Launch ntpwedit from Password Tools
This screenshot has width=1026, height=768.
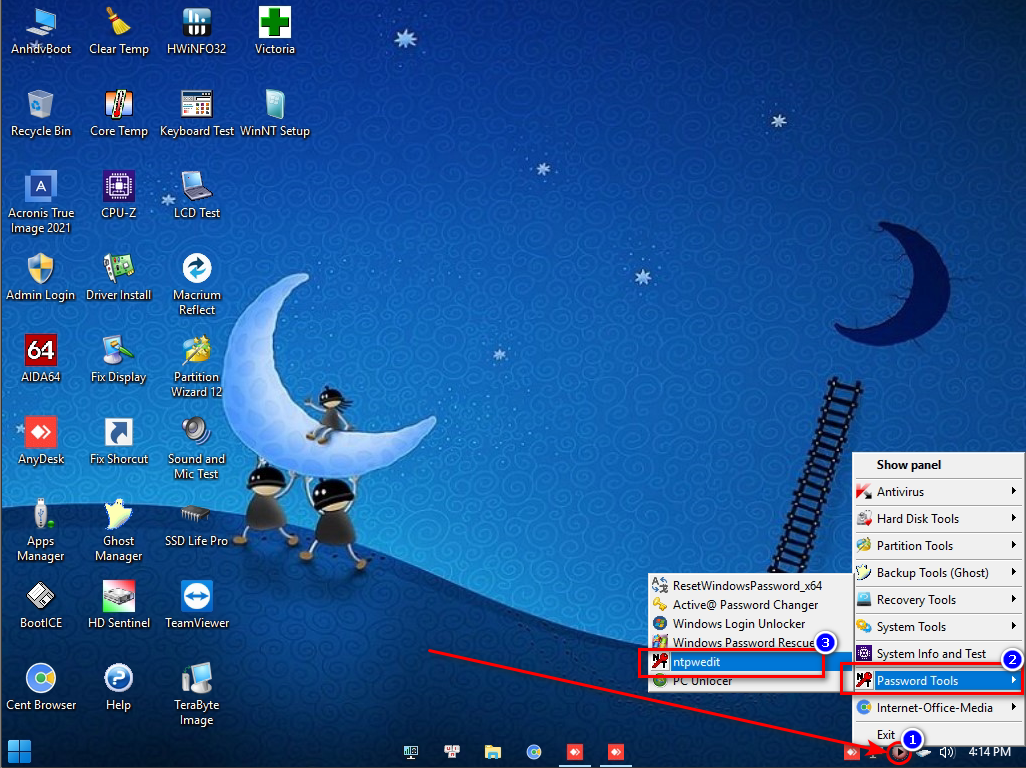(750, 661)
